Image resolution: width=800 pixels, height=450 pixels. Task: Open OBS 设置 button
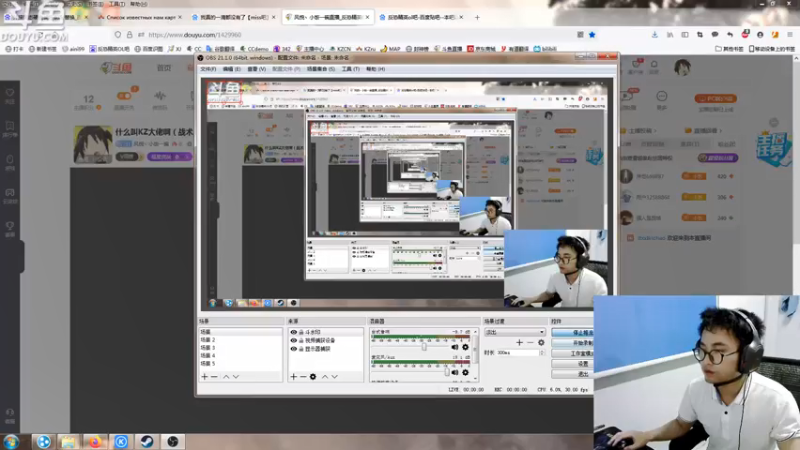[572, 363]
